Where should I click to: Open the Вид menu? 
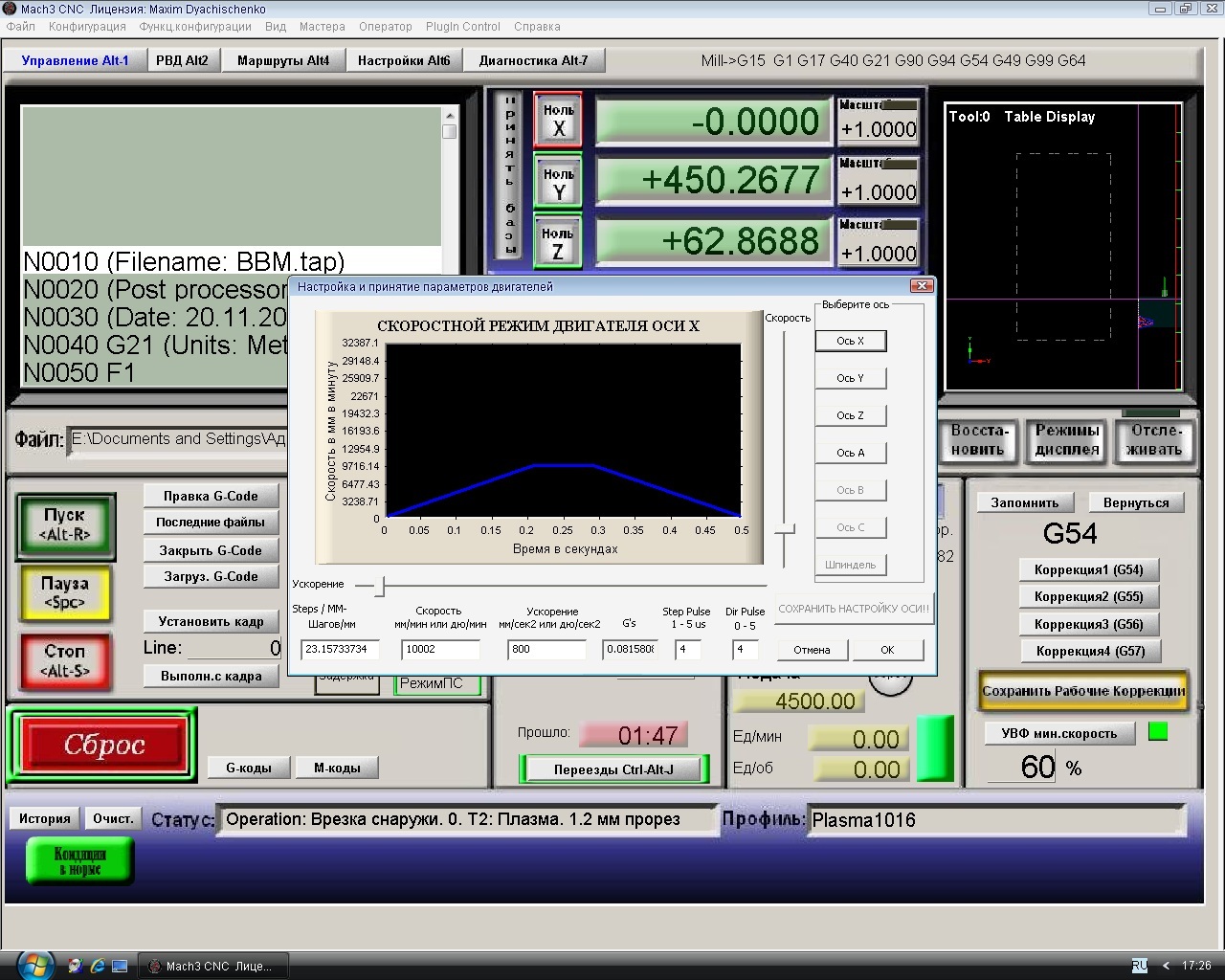coord(276,27)
